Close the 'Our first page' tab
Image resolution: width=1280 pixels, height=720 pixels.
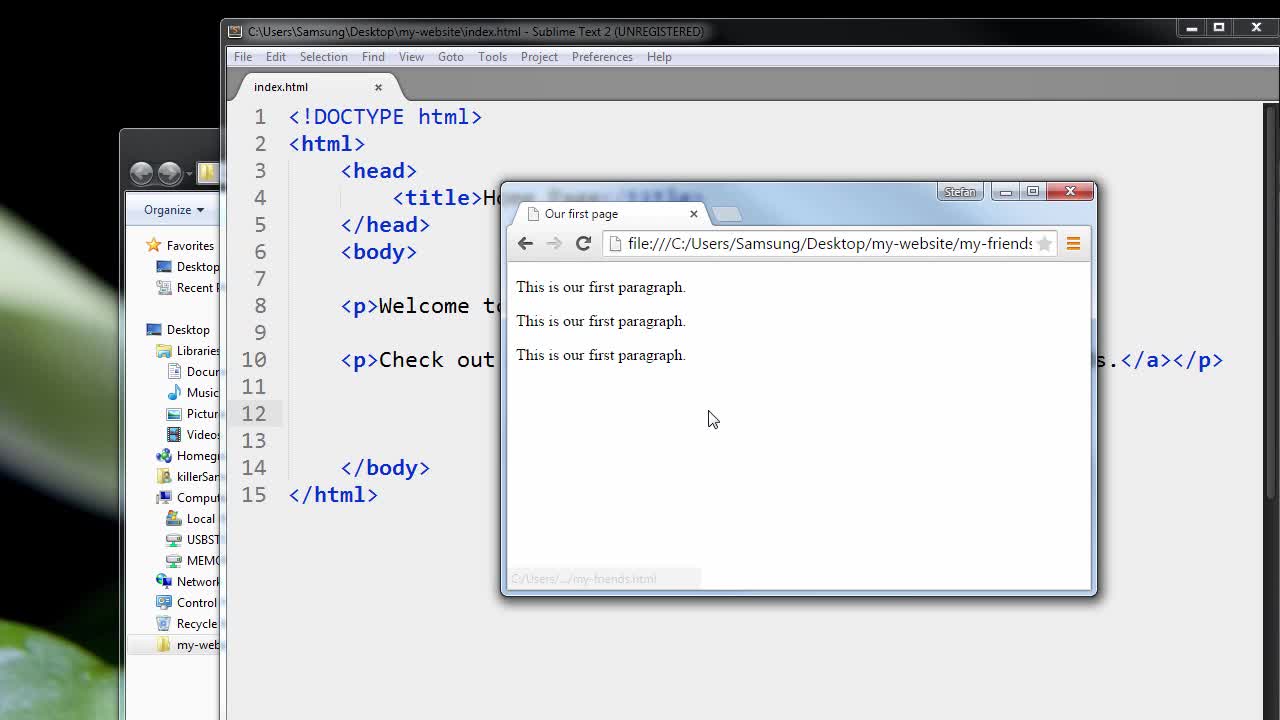click(x=693, y=214)
